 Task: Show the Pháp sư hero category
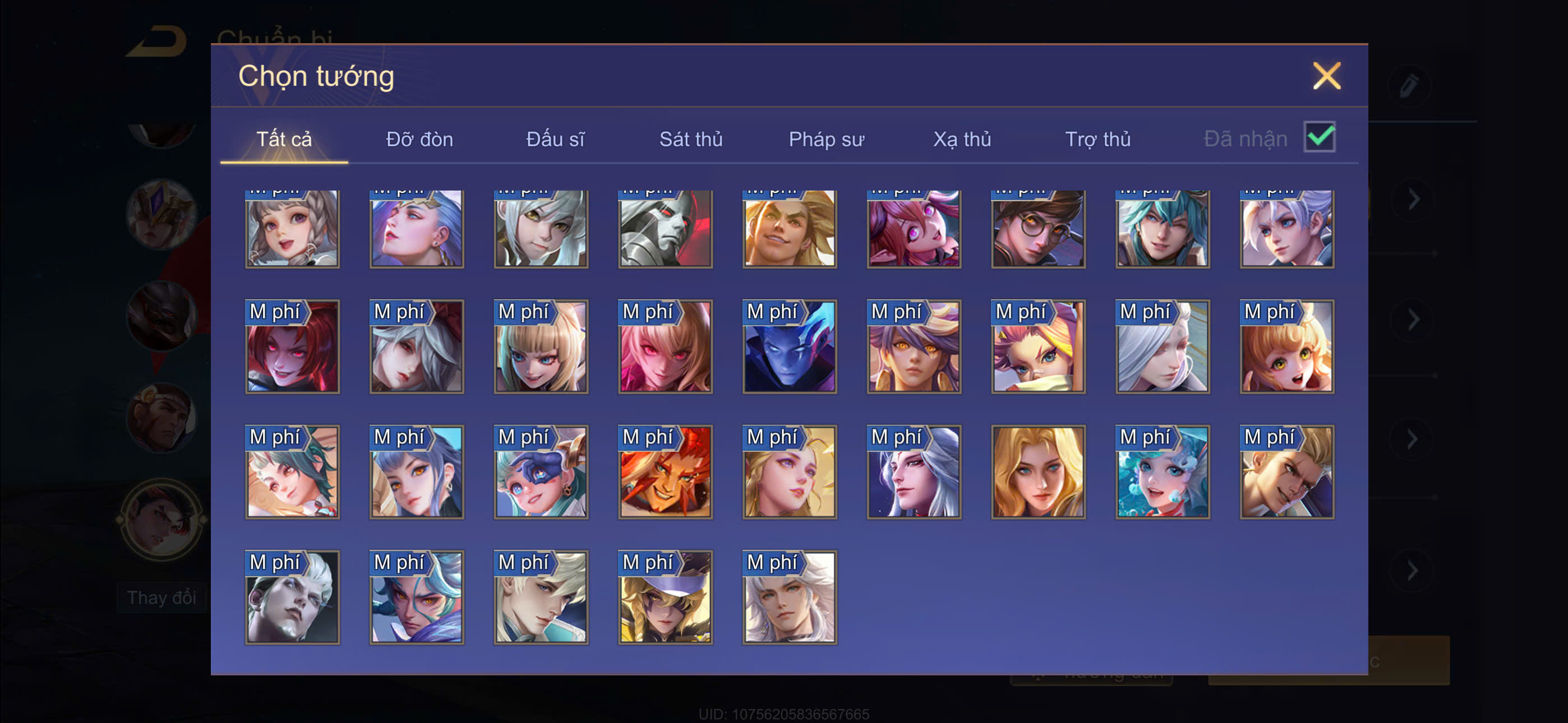[826, 140]
